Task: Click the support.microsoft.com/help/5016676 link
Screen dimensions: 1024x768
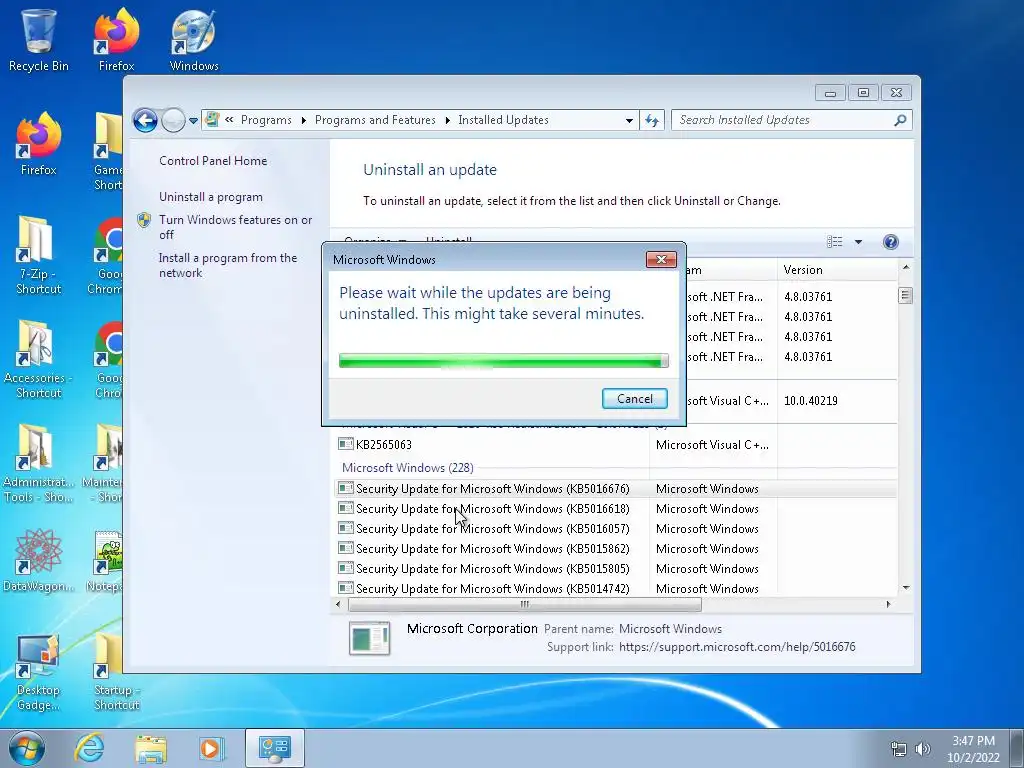Action: click(737, 647)
